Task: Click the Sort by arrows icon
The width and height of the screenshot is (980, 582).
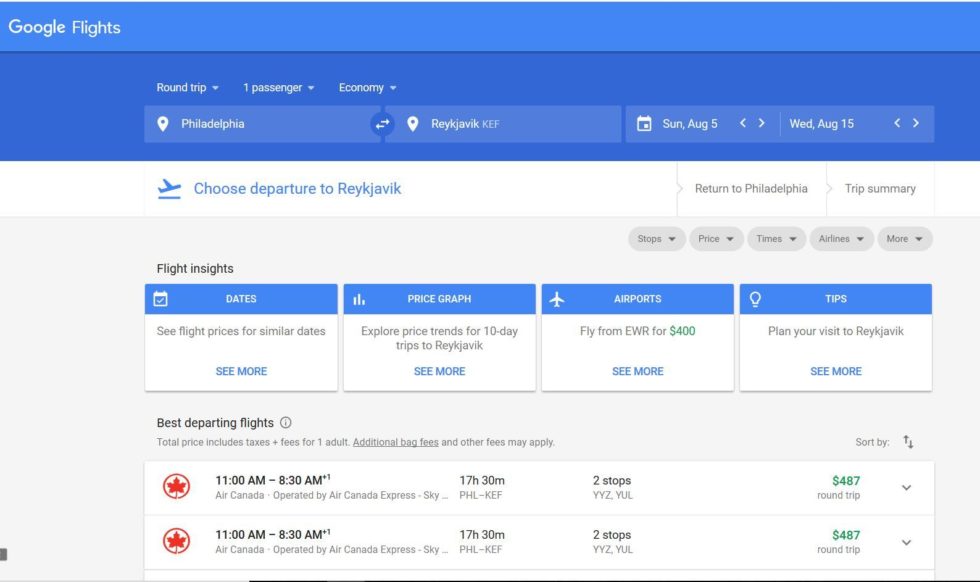Action: point(908,442)
